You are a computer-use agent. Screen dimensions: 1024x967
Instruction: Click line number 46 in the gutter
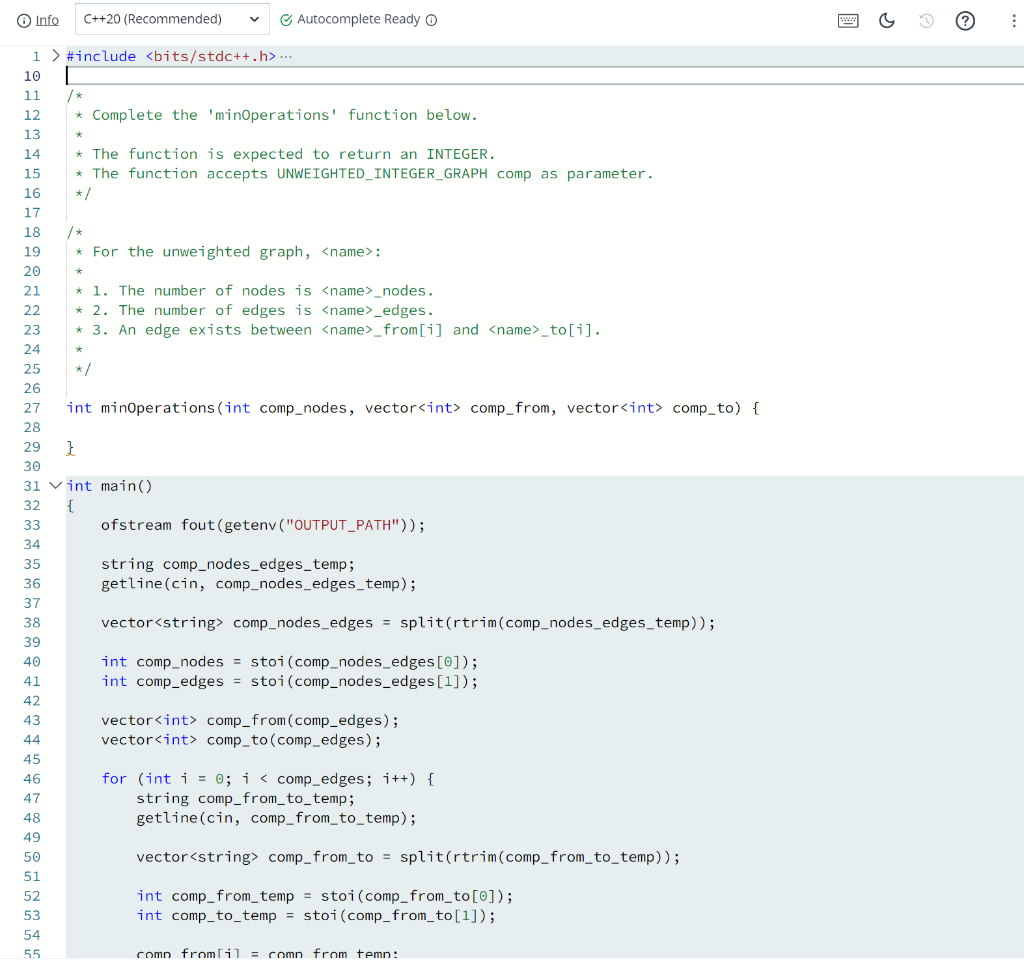(x=32, y=778)
